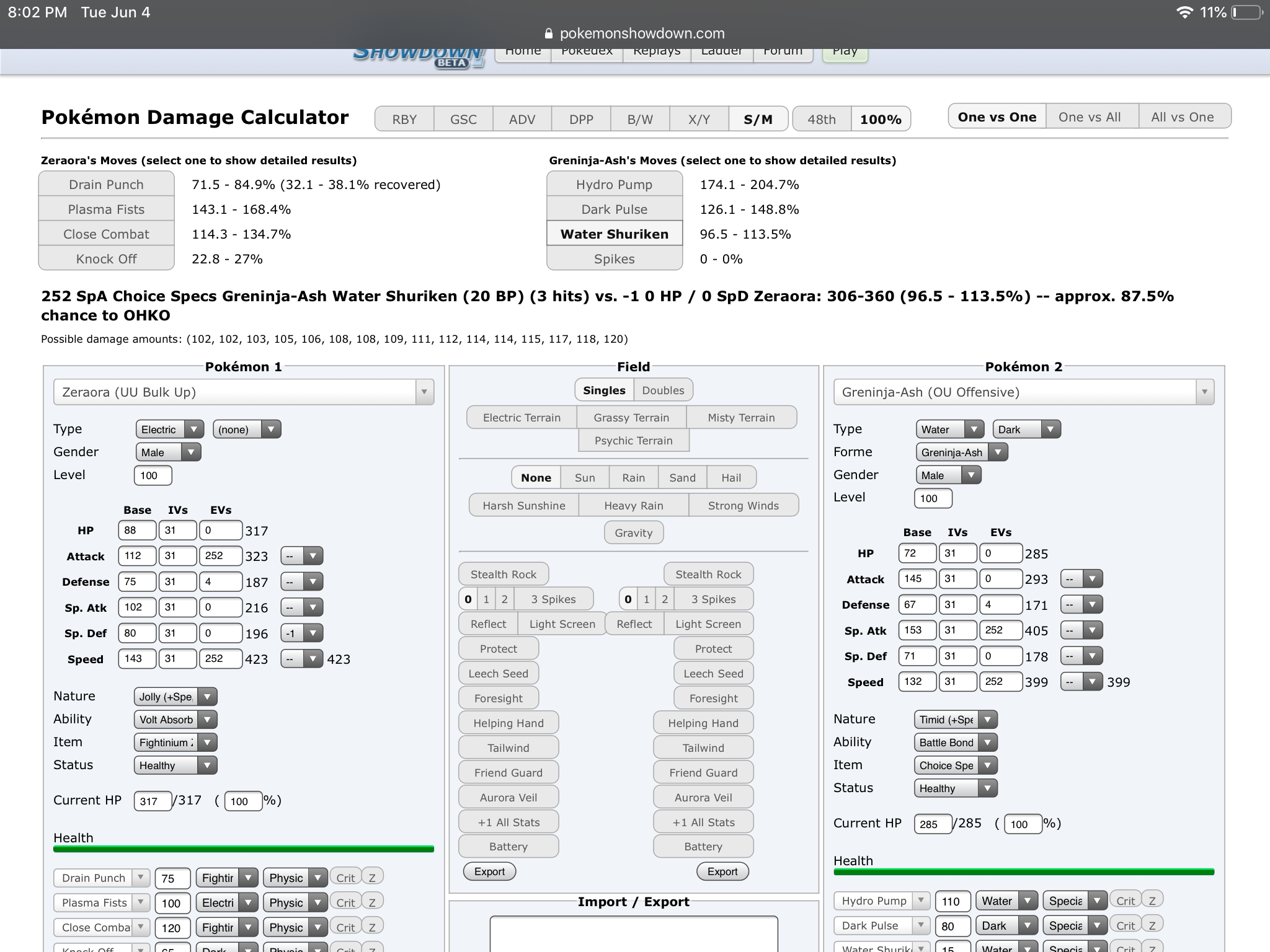1270x952 pixels.
Task: Toggle Crit for Plasma Fists
Action: coord(345,902)
